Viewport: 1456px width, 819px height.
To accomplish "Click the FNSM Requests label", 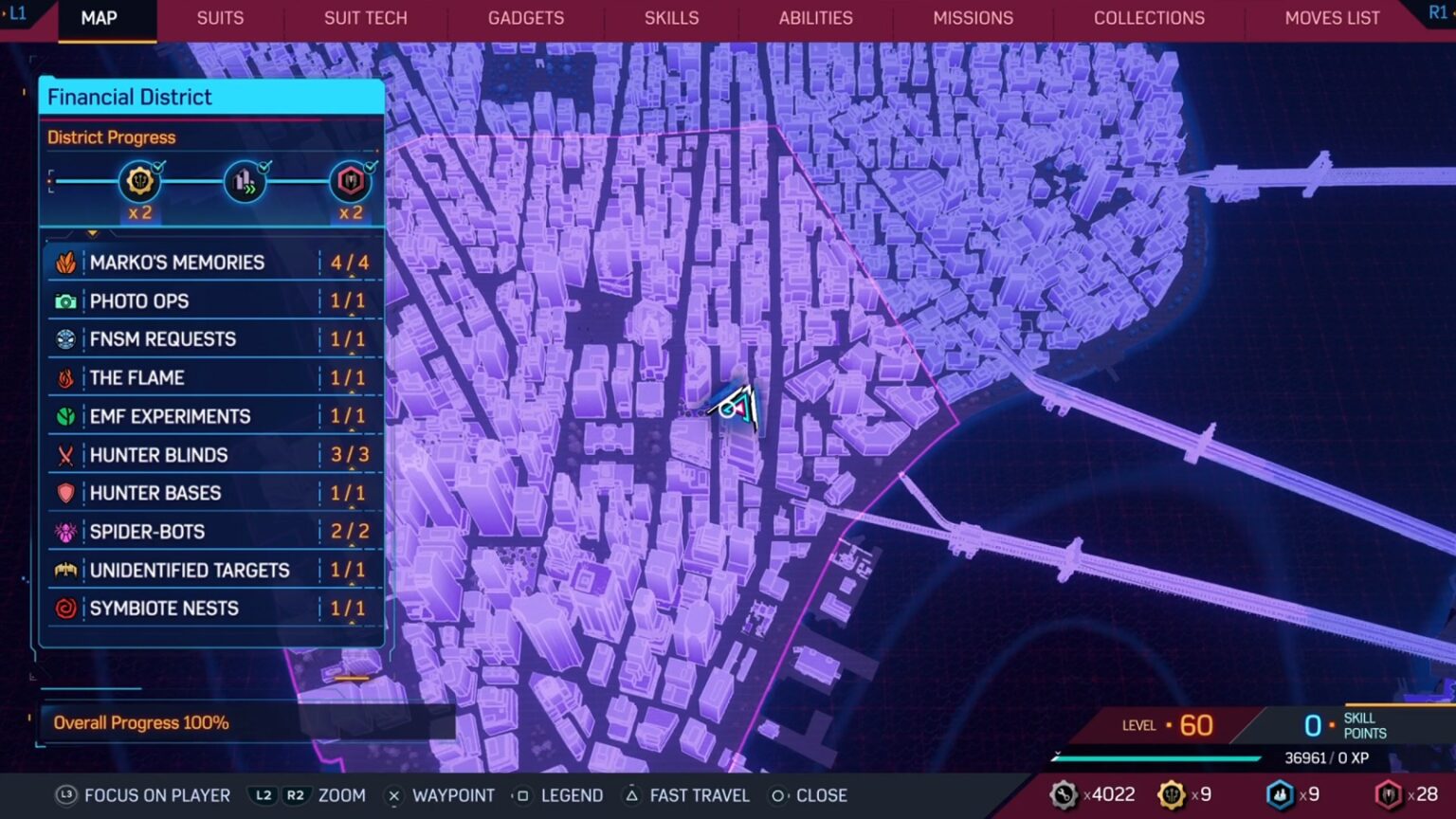I will [163, 339].
